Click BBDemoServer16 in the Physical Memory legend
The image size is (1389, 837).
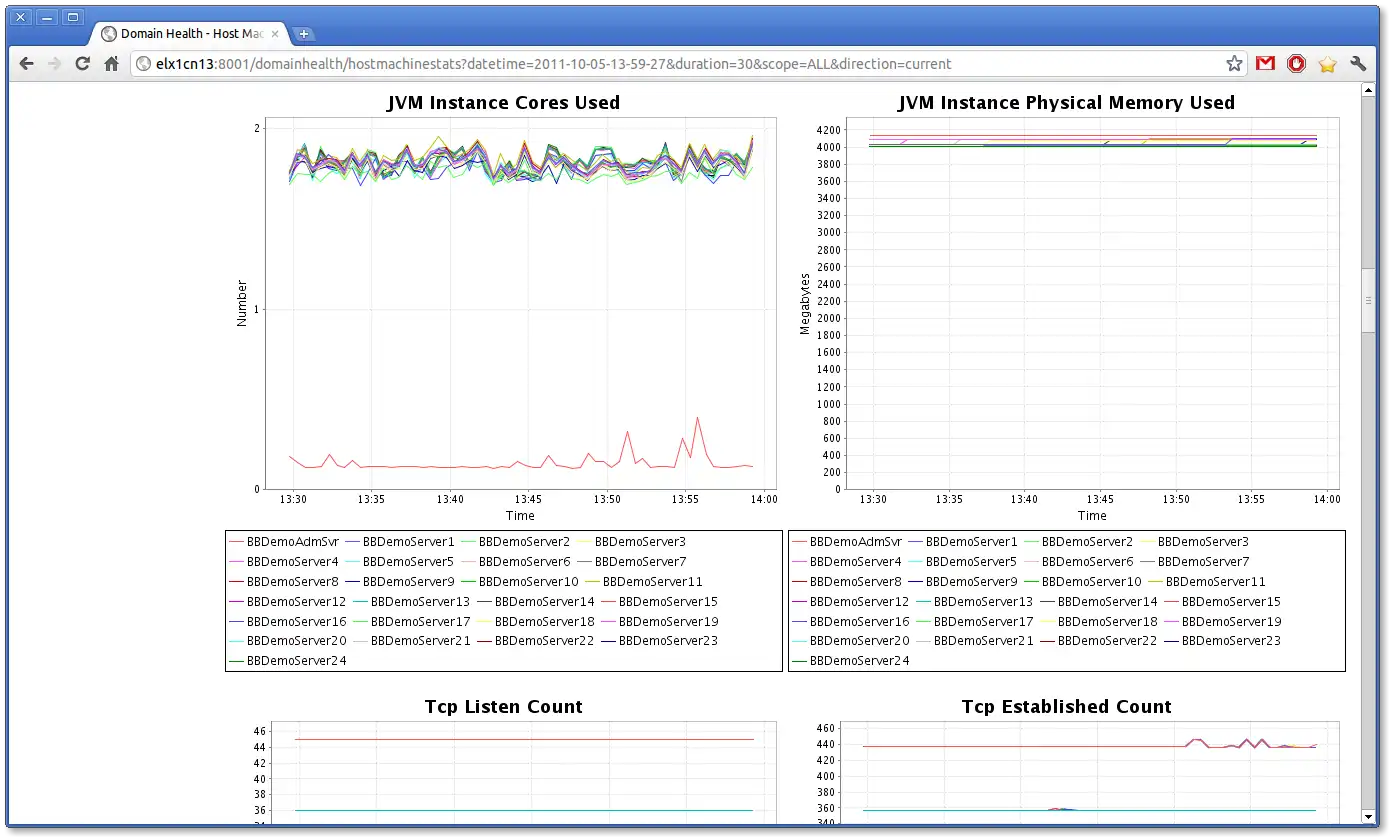click(859, 621)
